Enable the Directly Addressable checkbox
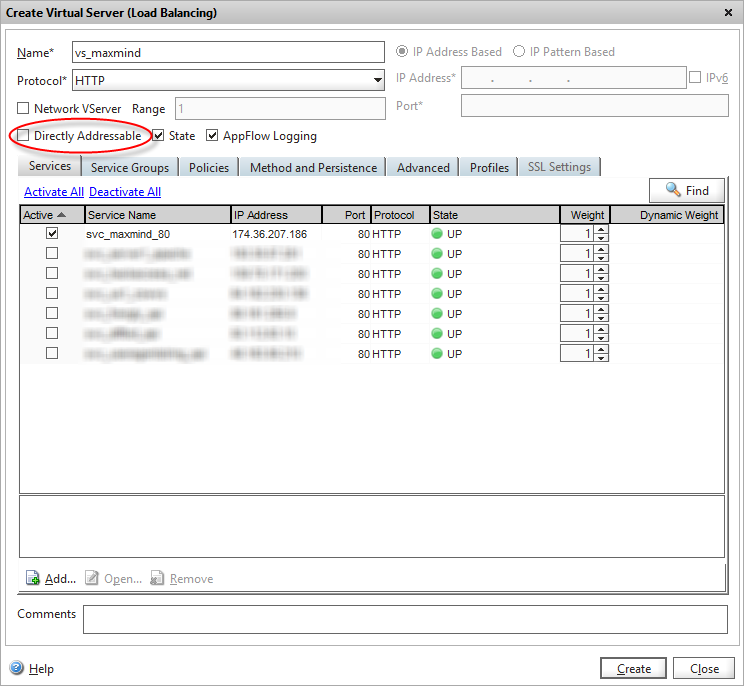This screenshot has height=686, width=744. 24,136
